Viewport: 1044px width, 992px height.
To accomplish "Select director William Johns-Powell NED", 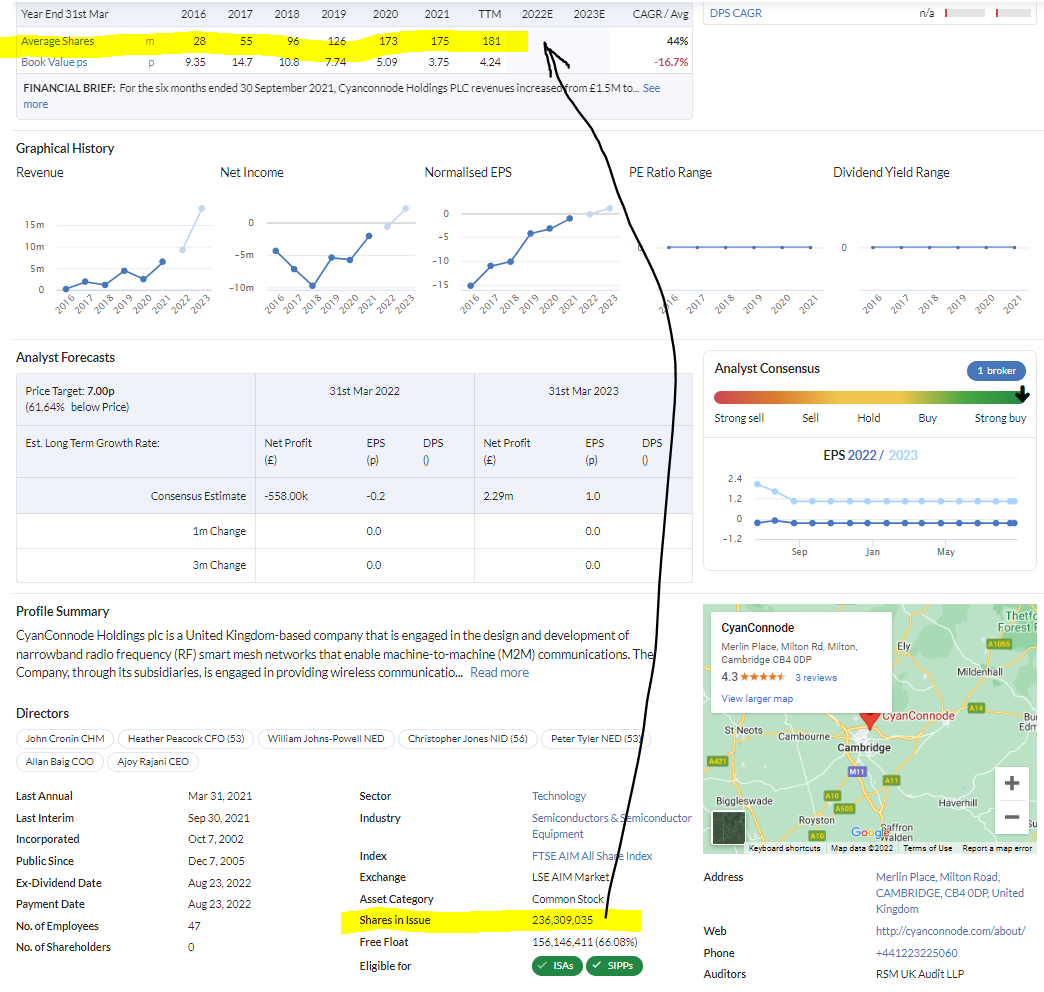I will tap(326, 738).
